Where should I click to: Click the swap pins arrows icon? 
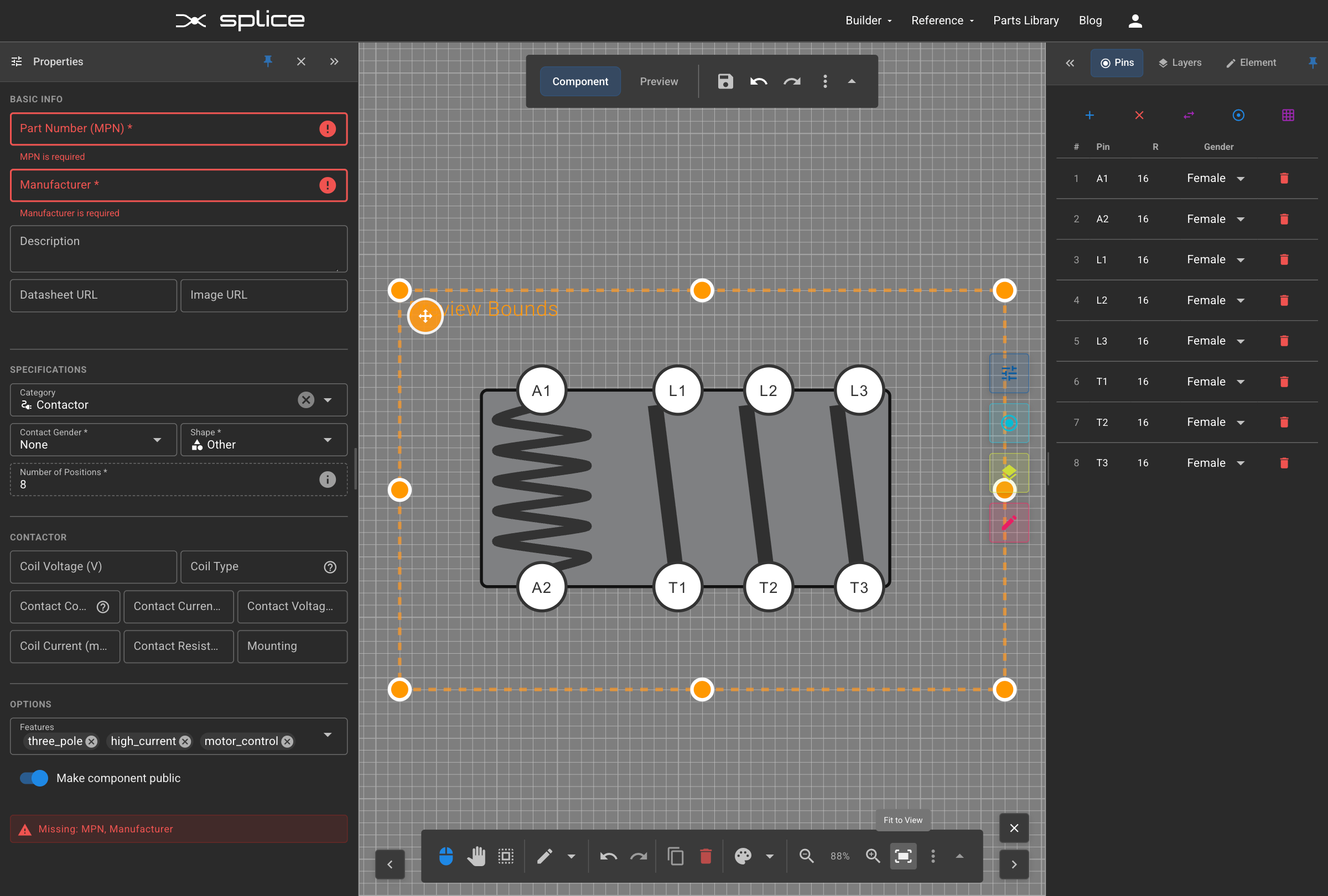pos(1189,115)
